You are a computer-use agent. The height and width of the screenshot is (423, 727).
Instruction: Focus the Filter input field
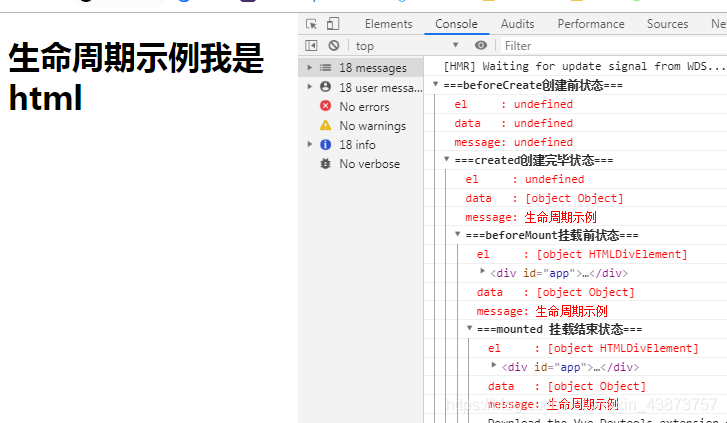click(x=615, y=46)
